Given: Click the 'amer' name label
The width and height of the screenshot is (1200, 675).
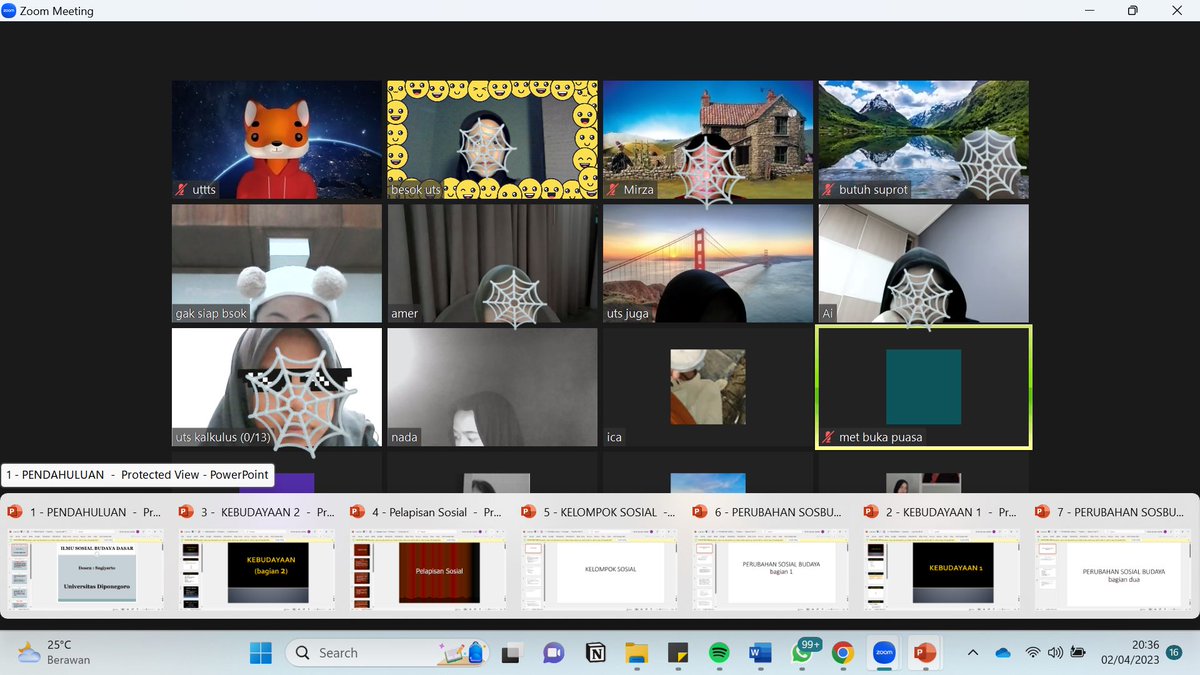Looking at the screenshot, I should coord(405,313).
